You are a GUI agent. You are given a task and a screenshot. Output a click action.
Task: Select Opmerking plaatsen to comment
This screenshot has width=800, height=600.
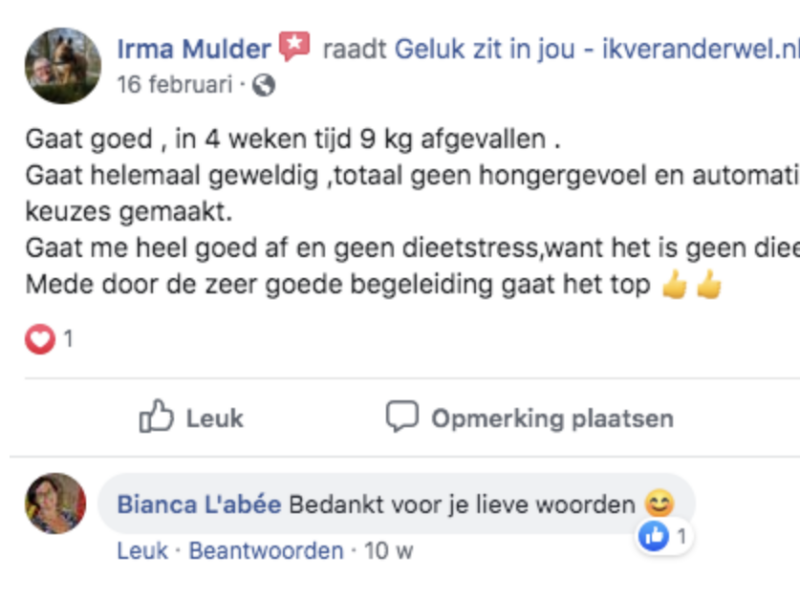click(530, 417)
